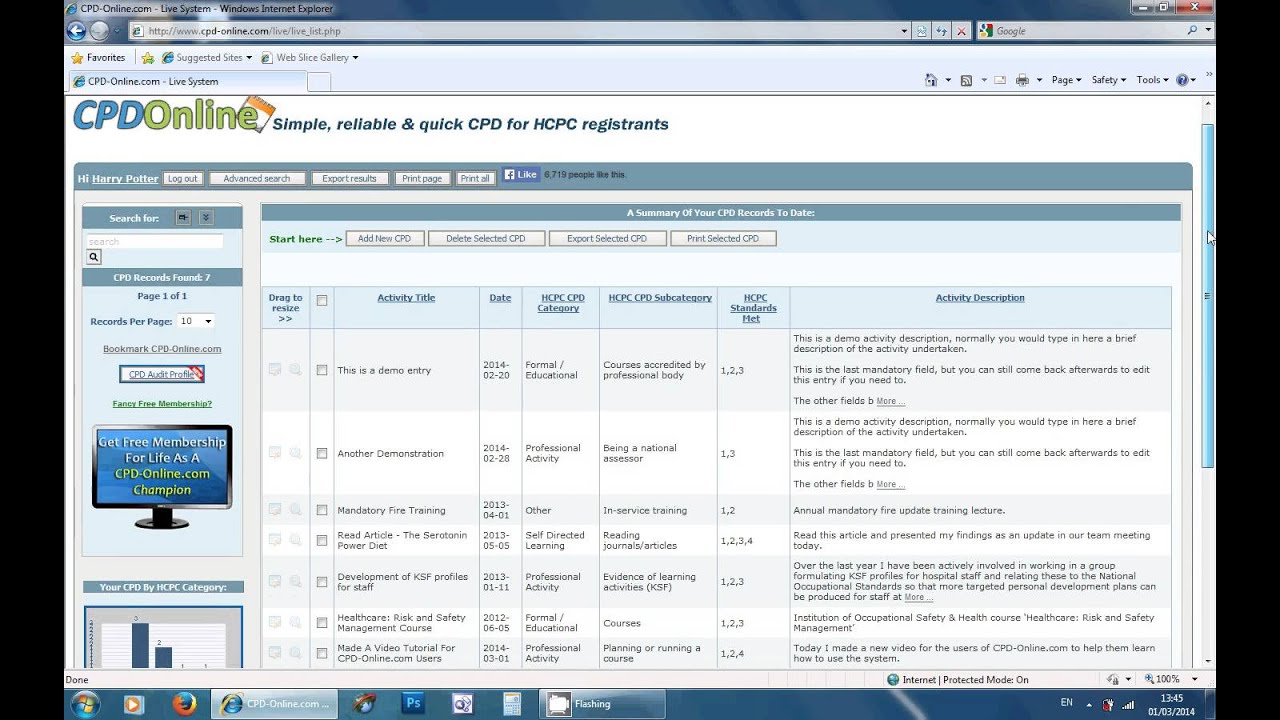The image size is (1280, 720).
Task: Click the RSS feeds icon in the command bar
Action: 966,80
